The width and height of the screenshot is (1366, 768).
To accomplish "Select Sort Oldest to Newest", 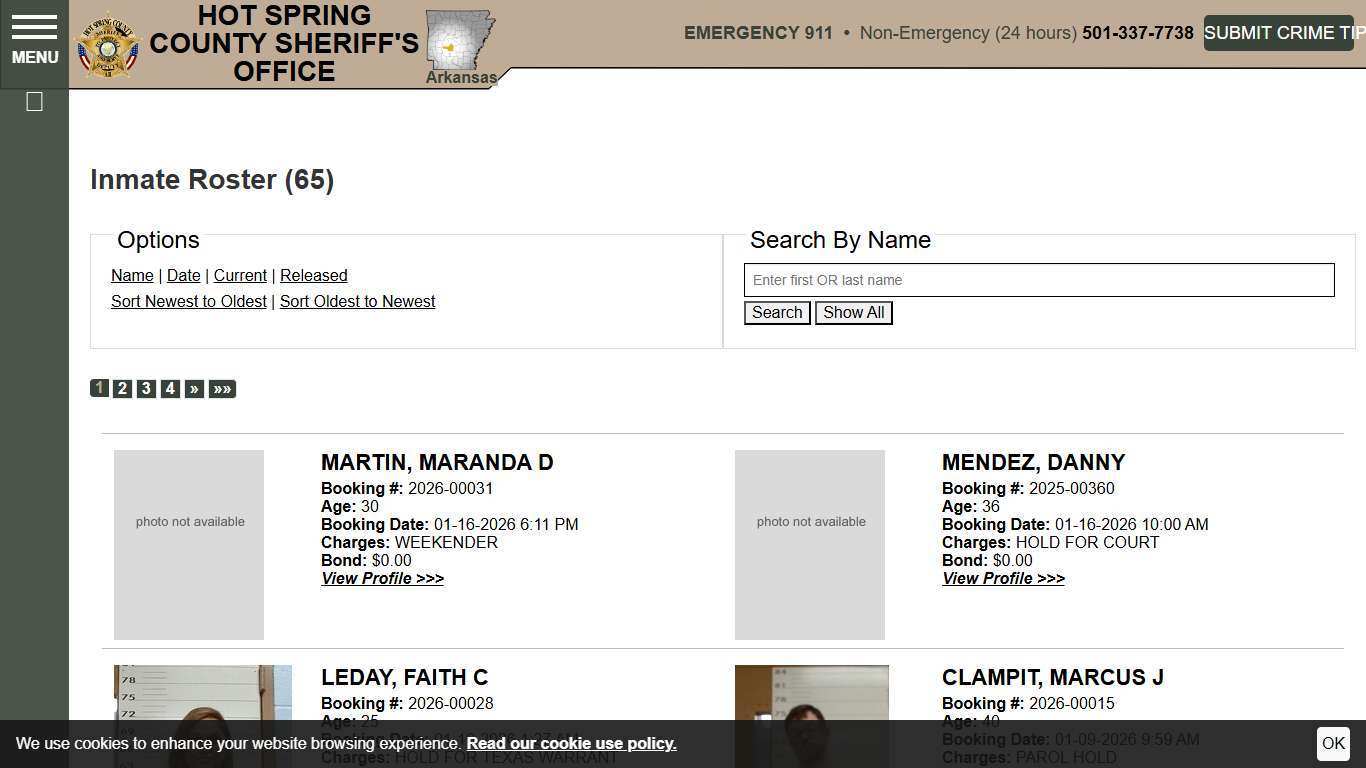I will (357, 301).
